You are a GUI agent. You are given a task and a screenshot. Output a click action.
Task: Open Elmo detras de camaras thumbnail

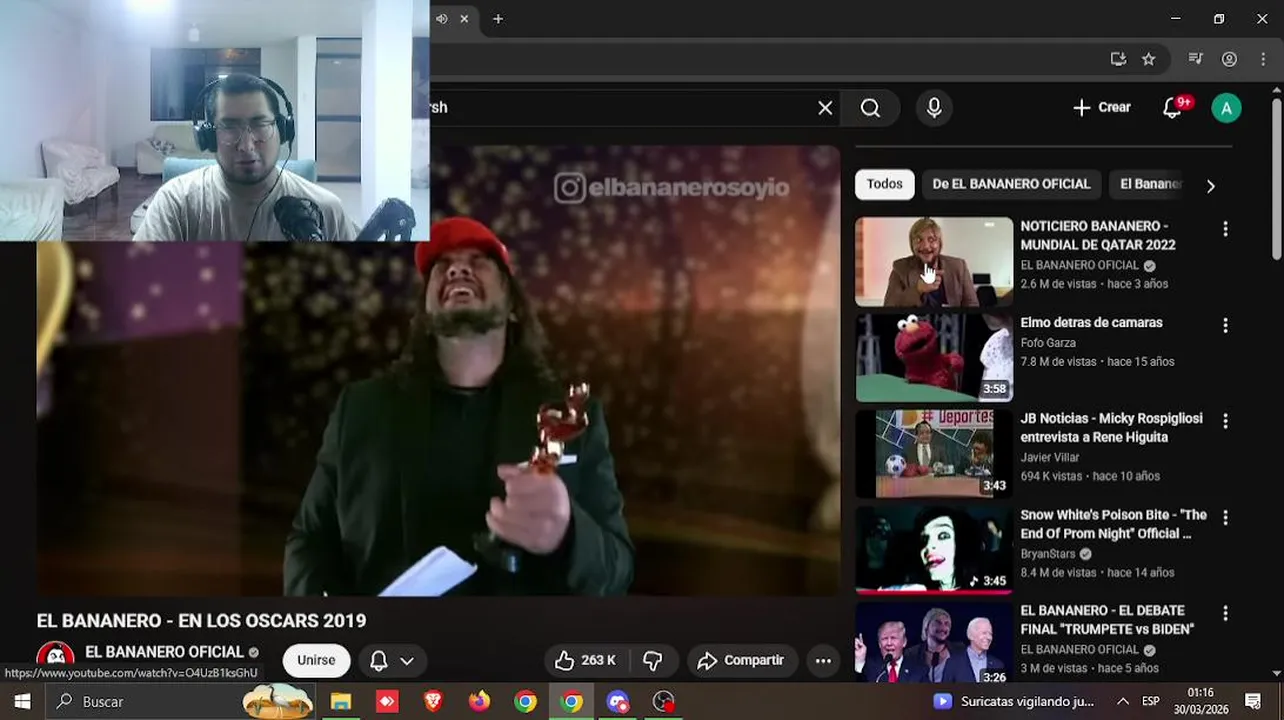[934, 358]
